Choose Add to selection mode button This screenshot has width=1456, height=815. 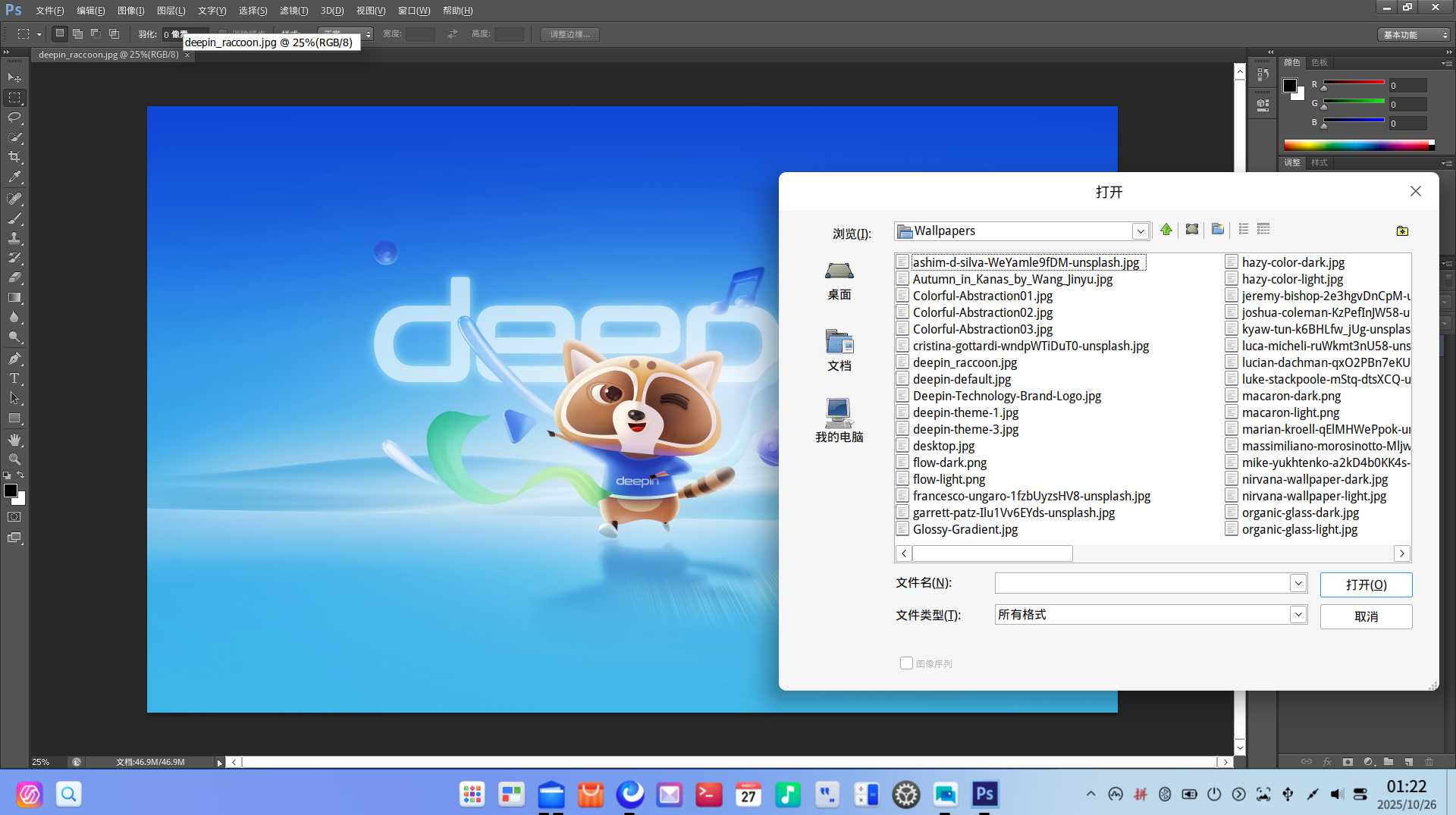tap(77, 34)
